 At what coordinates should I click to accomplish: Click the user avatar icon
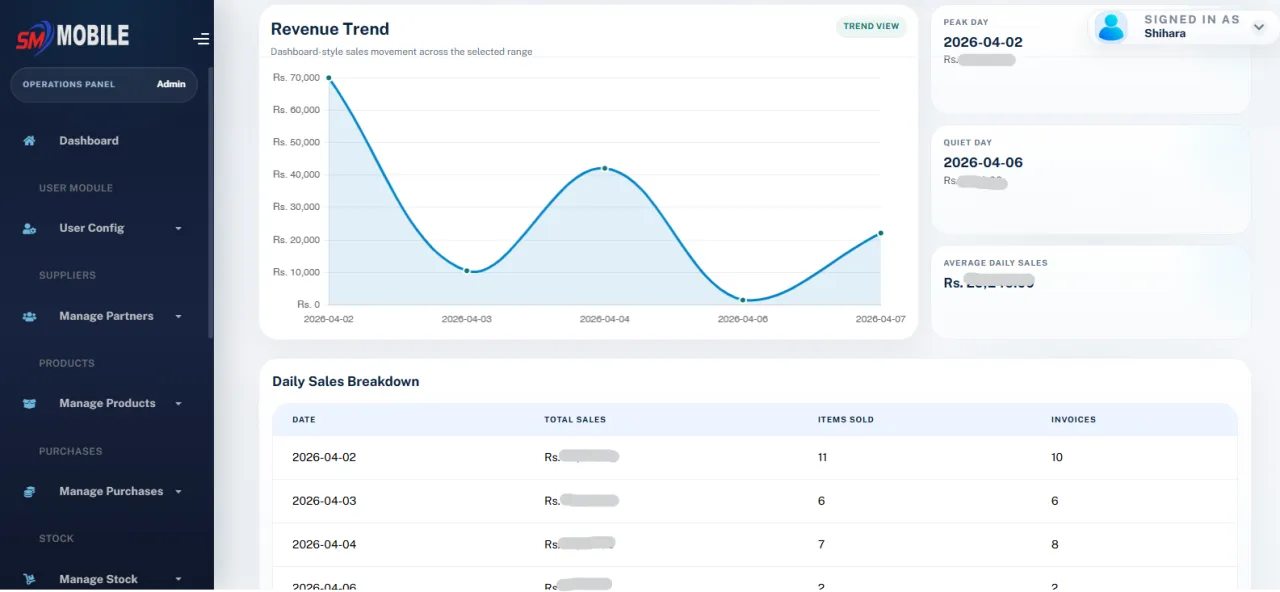1111,27
